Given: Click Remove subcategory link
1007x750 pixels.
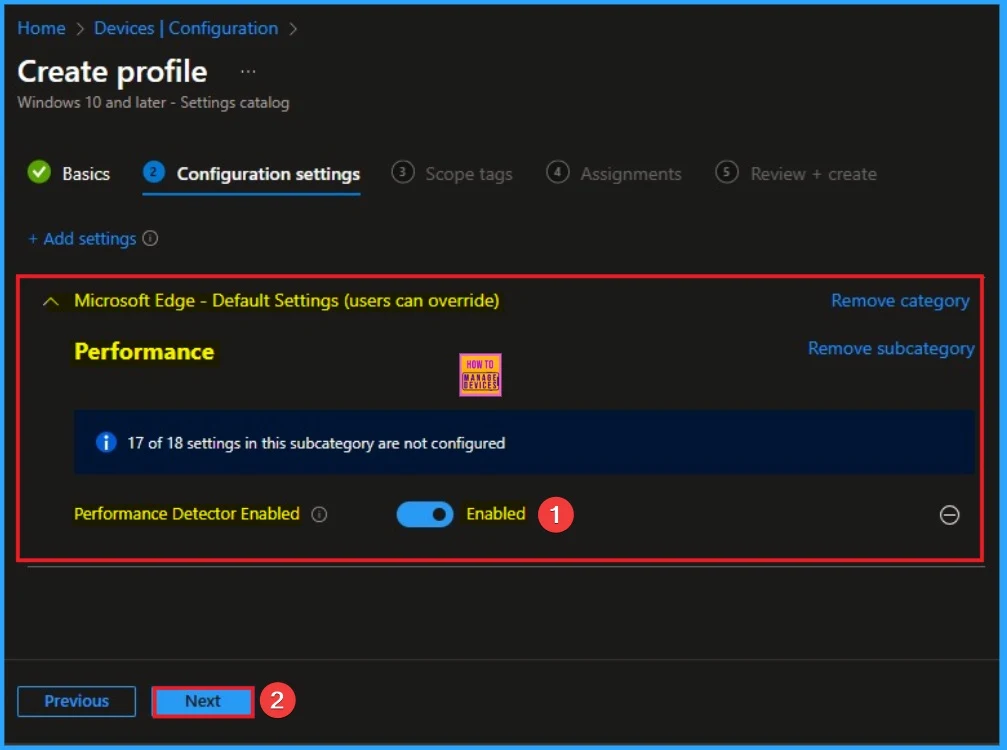Looking at the screenshot, I should (891, 348).
